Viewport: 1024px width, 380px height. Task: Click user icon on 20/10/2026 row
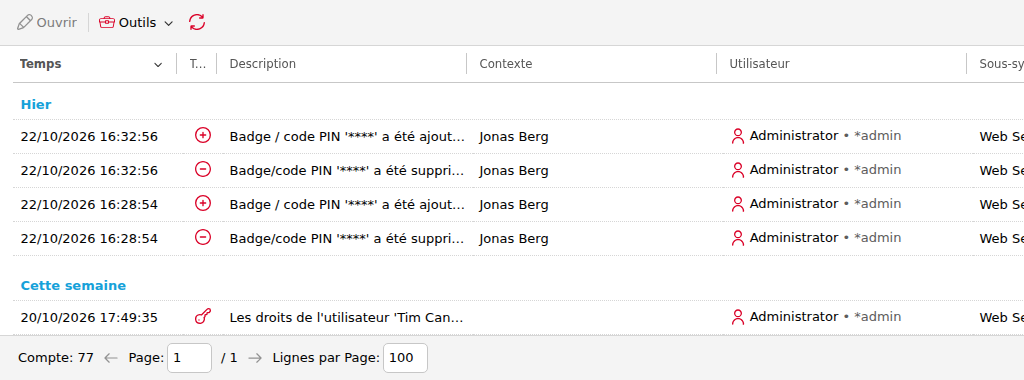point(738,317)
